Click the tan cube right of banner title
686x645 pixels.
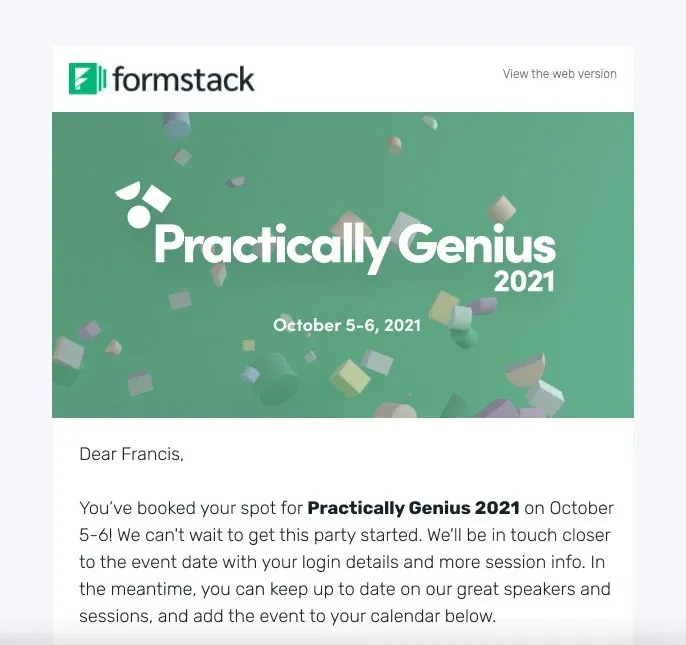[x=501, y=208]
